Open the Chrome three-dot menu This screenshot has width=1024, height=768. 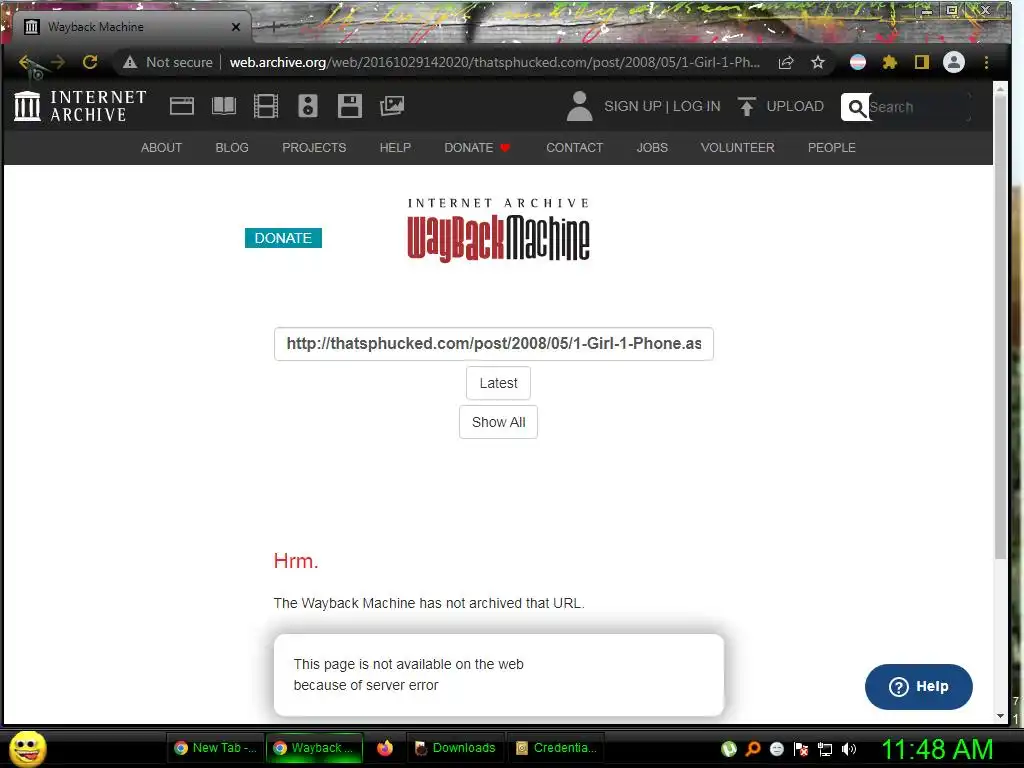986,62
